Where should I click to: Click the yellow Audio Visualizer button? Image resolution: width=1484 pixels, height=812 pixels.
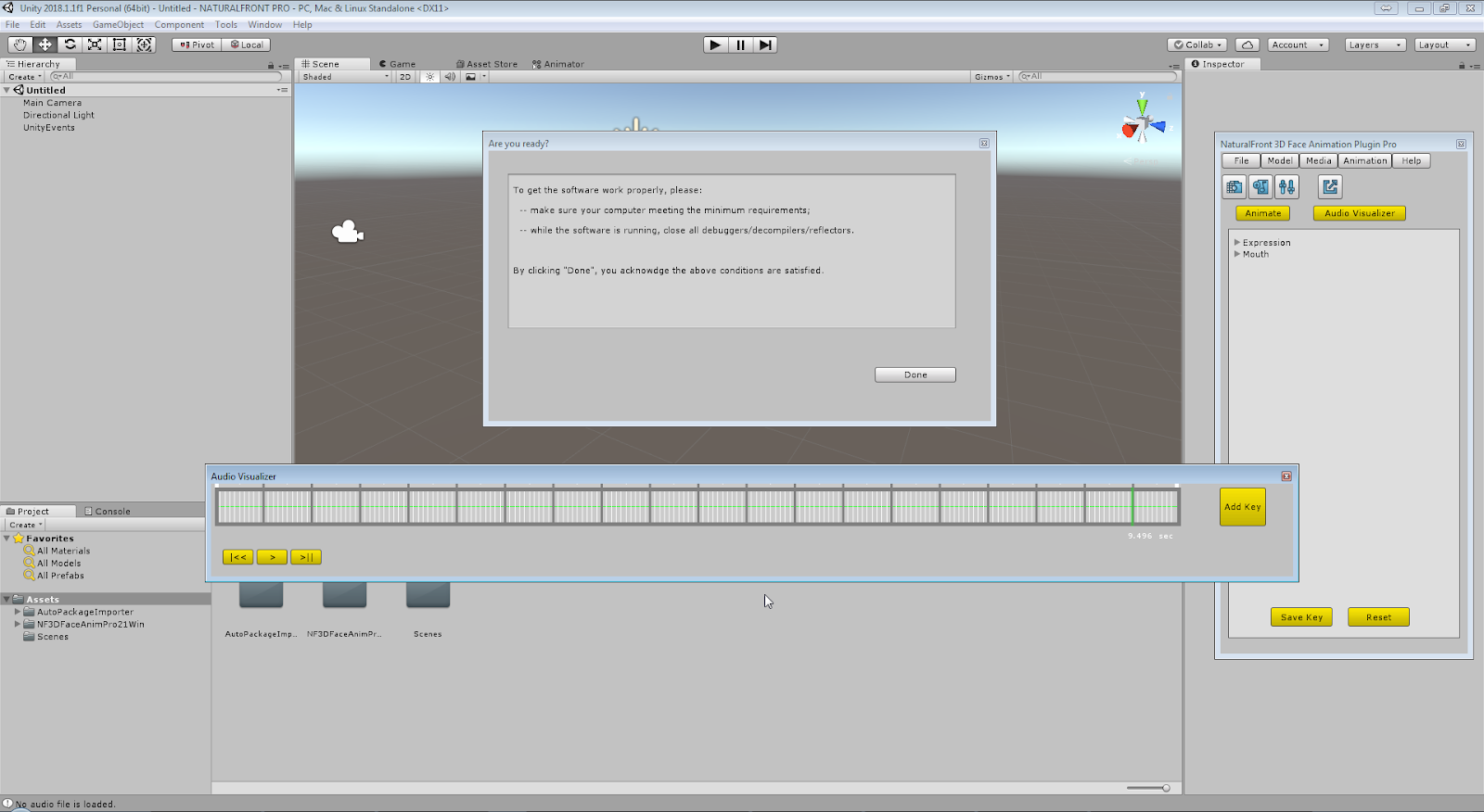(x=1360, y=213)
